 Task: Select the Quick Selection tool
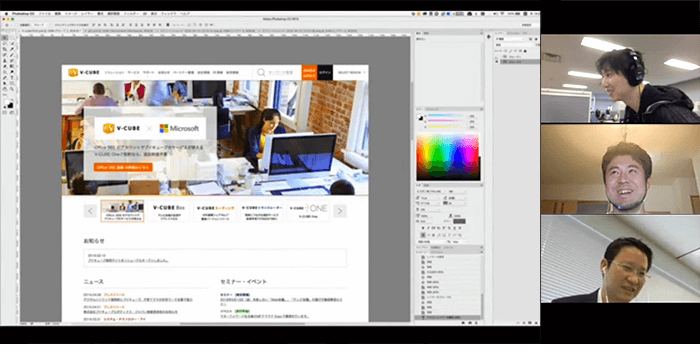(x=12, y=44)
